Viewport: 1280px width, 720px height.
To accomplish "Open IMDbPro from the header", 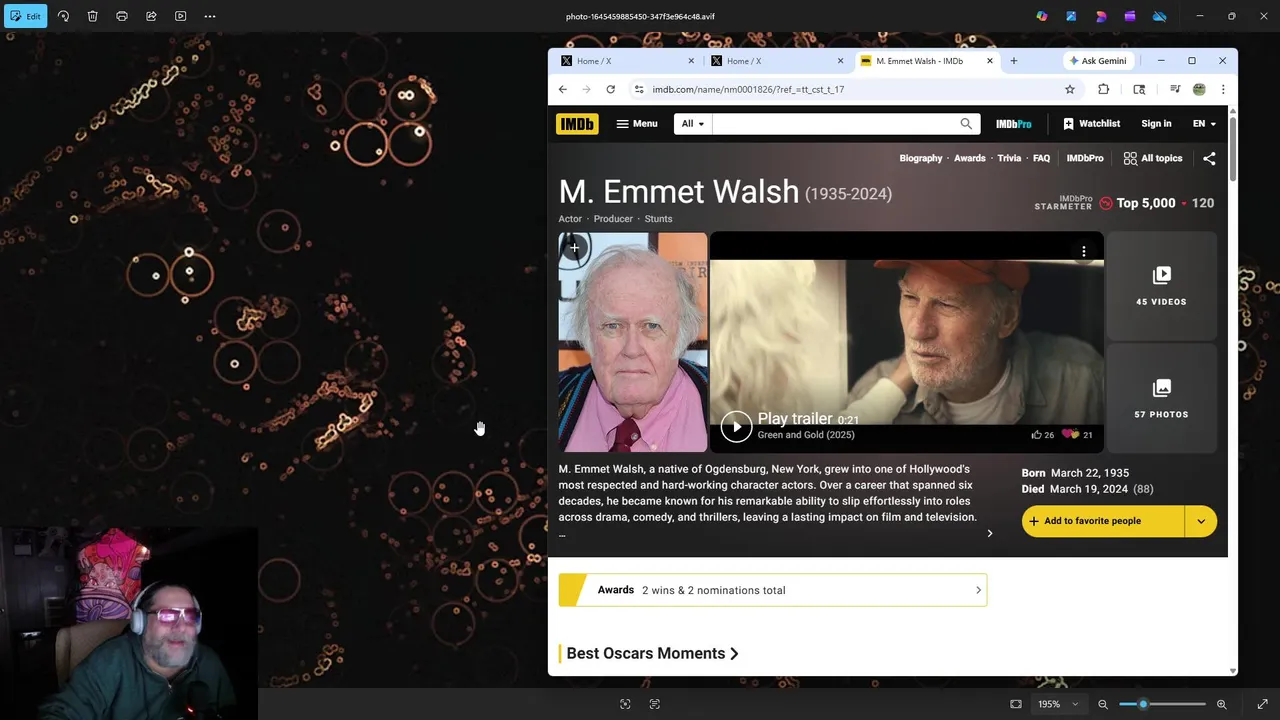I will [x=1013, y=124].
